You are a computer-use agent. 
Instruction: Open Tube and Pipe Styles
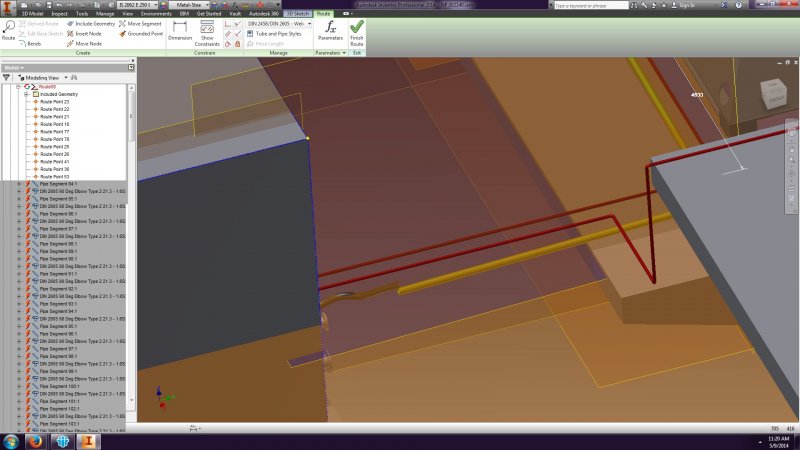(277, 33)
